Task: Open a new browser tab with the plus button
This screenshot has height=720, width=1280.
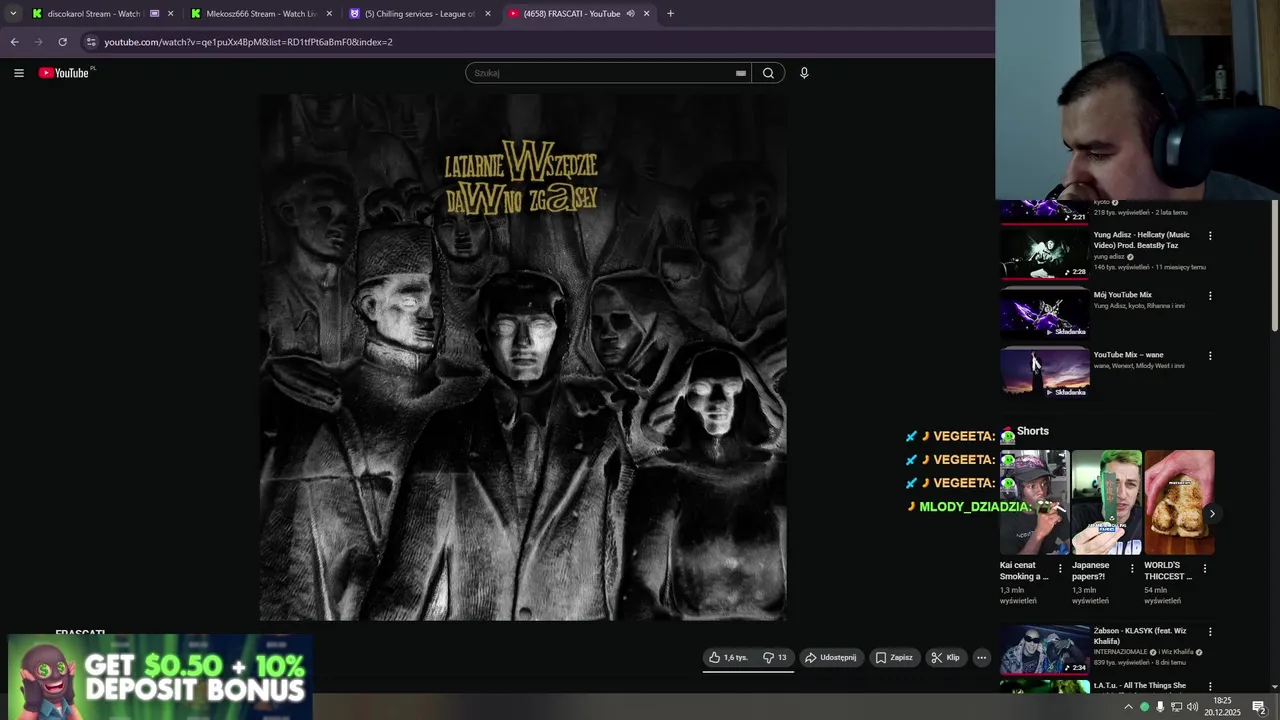Action: (x=670, y=14)
